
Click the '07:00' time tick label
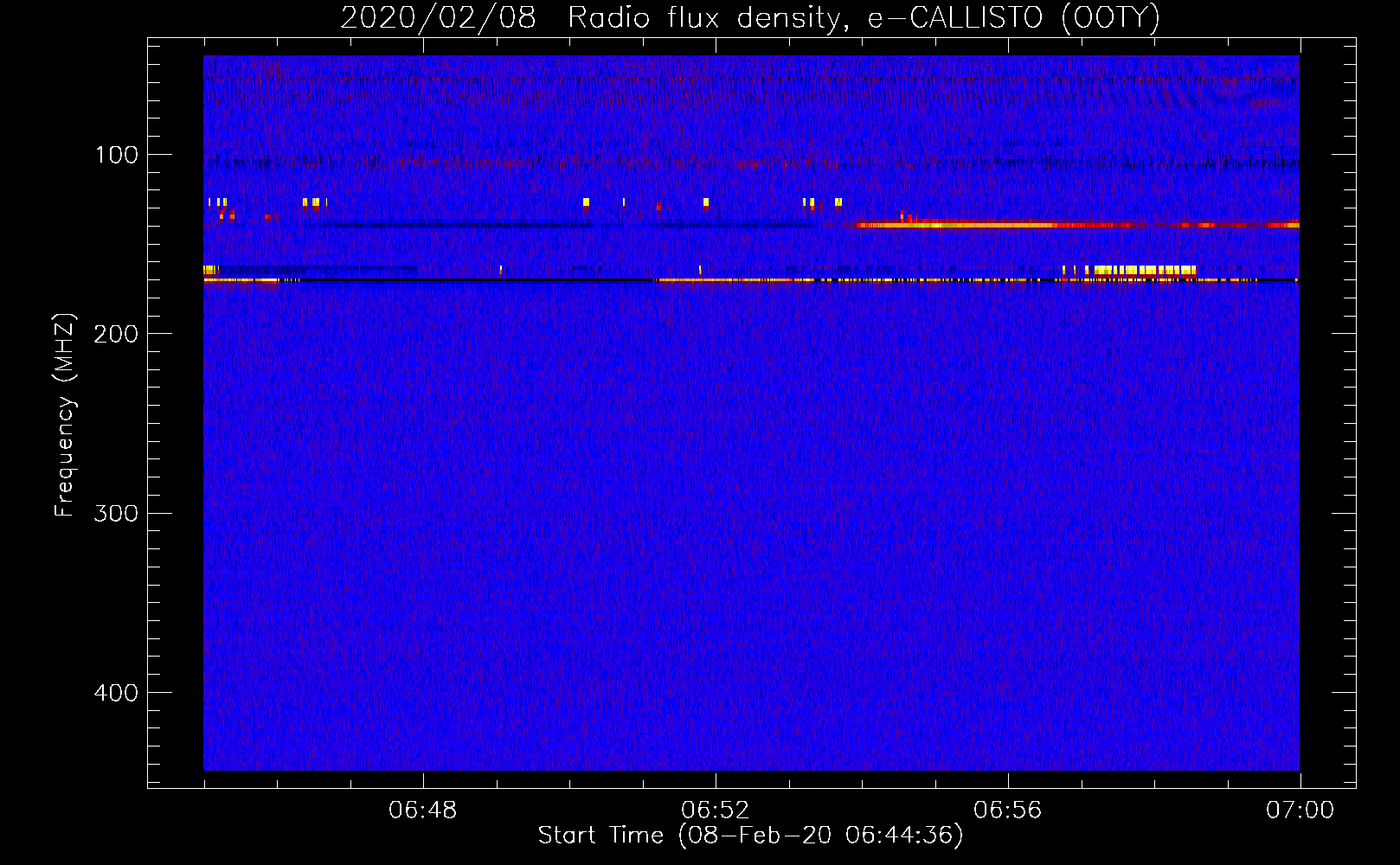(1300, 811)
